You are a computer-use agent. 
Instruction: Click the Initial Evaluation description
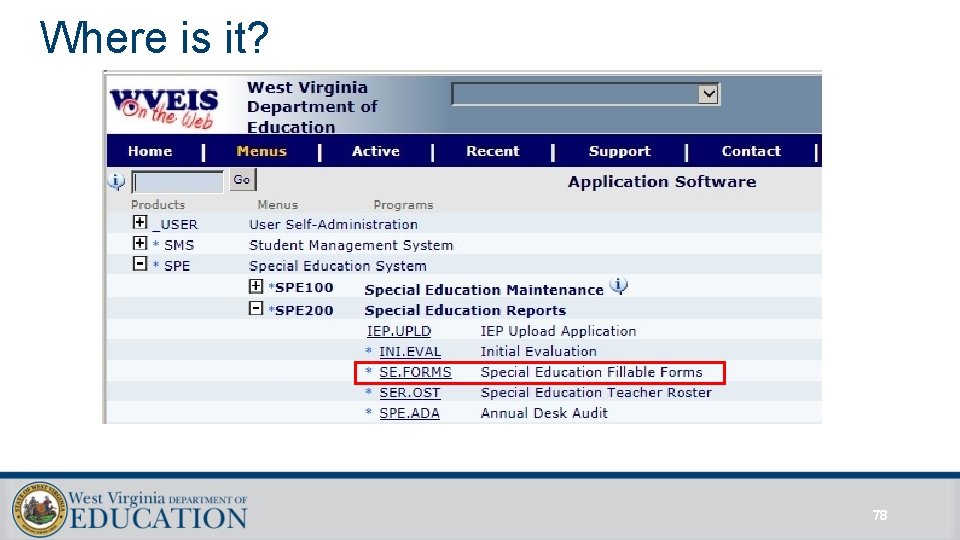click(x=538, y=351)
